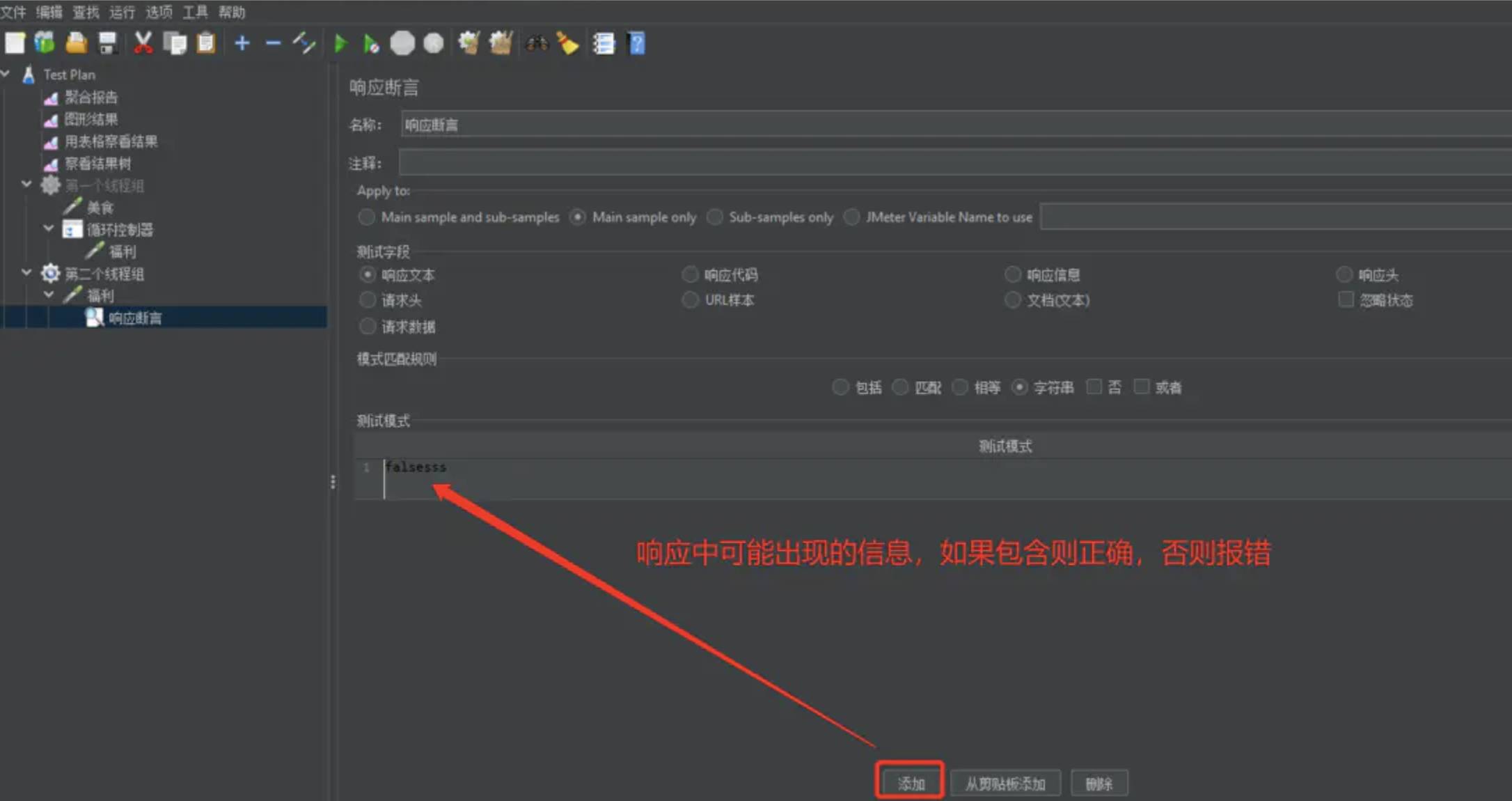Enable the 否 checkbox in pattern rules
1512x801 pixels.
point(1094,387)
